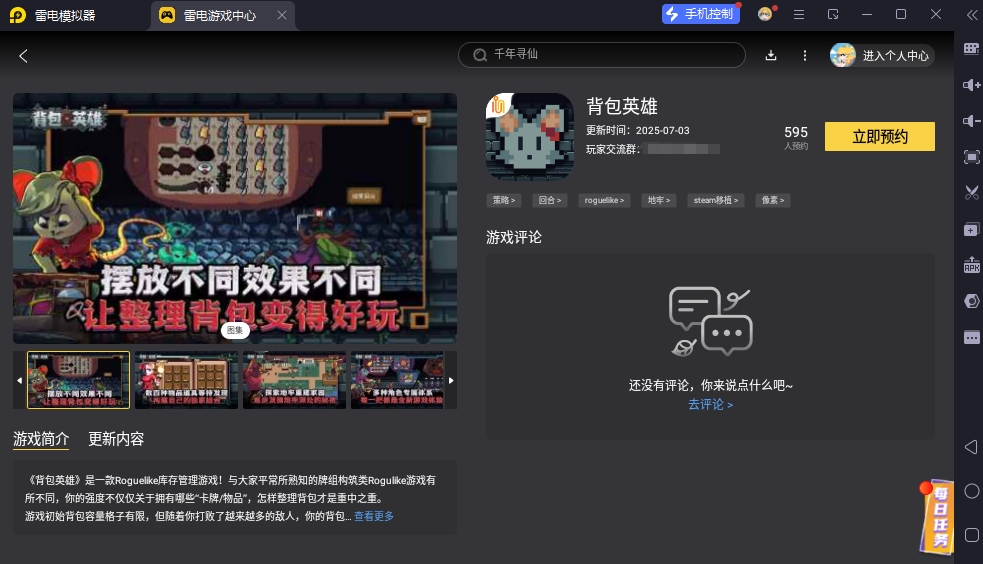The height and width of the screenshot is (564, 983).
Task: Click the search magnifier icon
Action: [480, 55]
